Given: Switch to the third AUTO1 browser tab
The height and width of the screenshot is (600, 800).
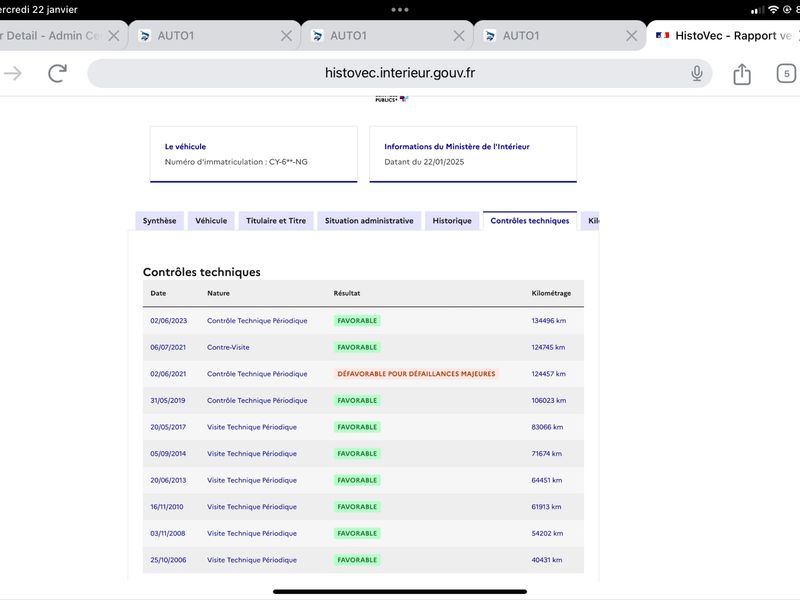Looking at the screenshot, I should click(559, 36).
